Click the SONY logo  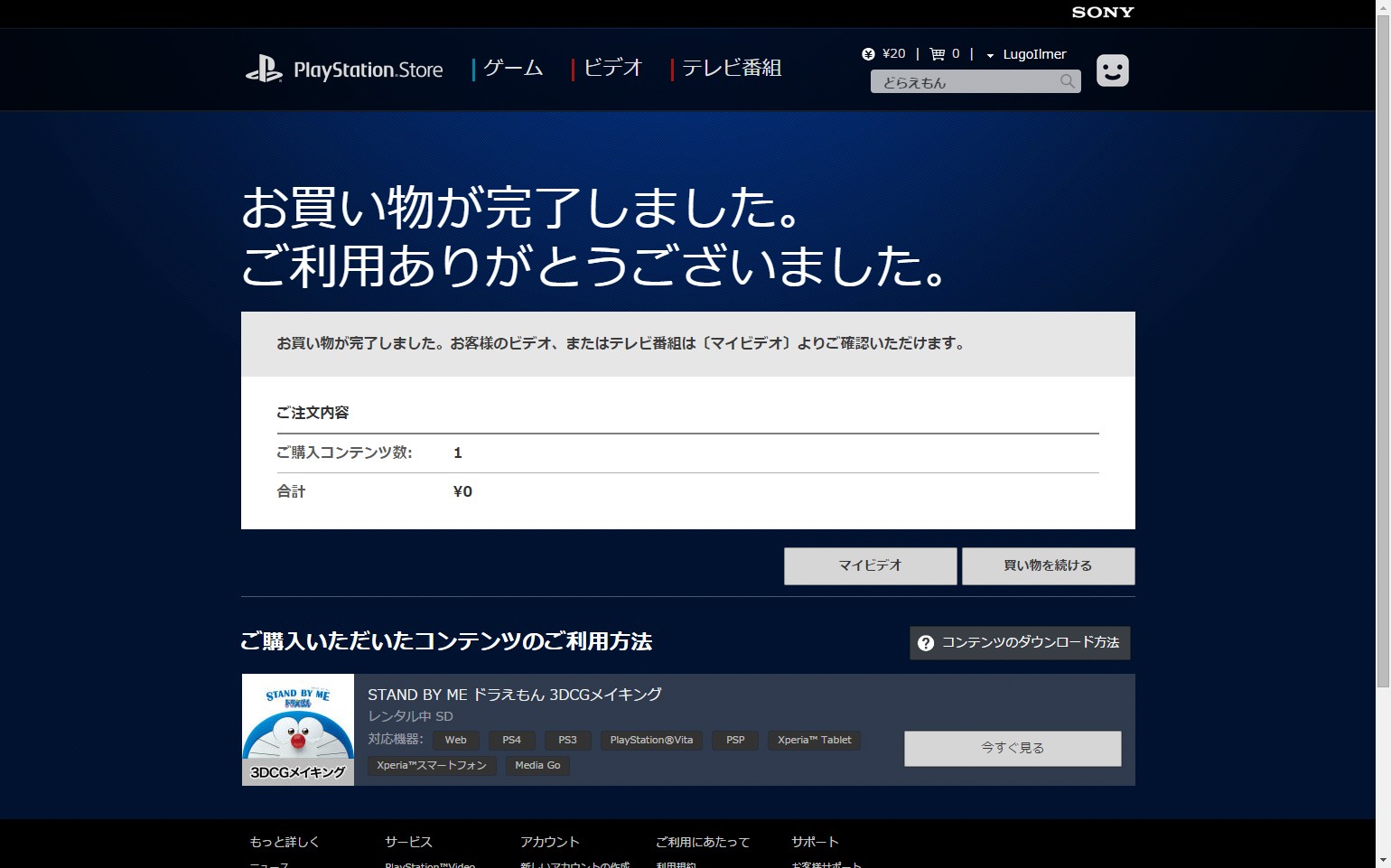tap(1103, 13)
